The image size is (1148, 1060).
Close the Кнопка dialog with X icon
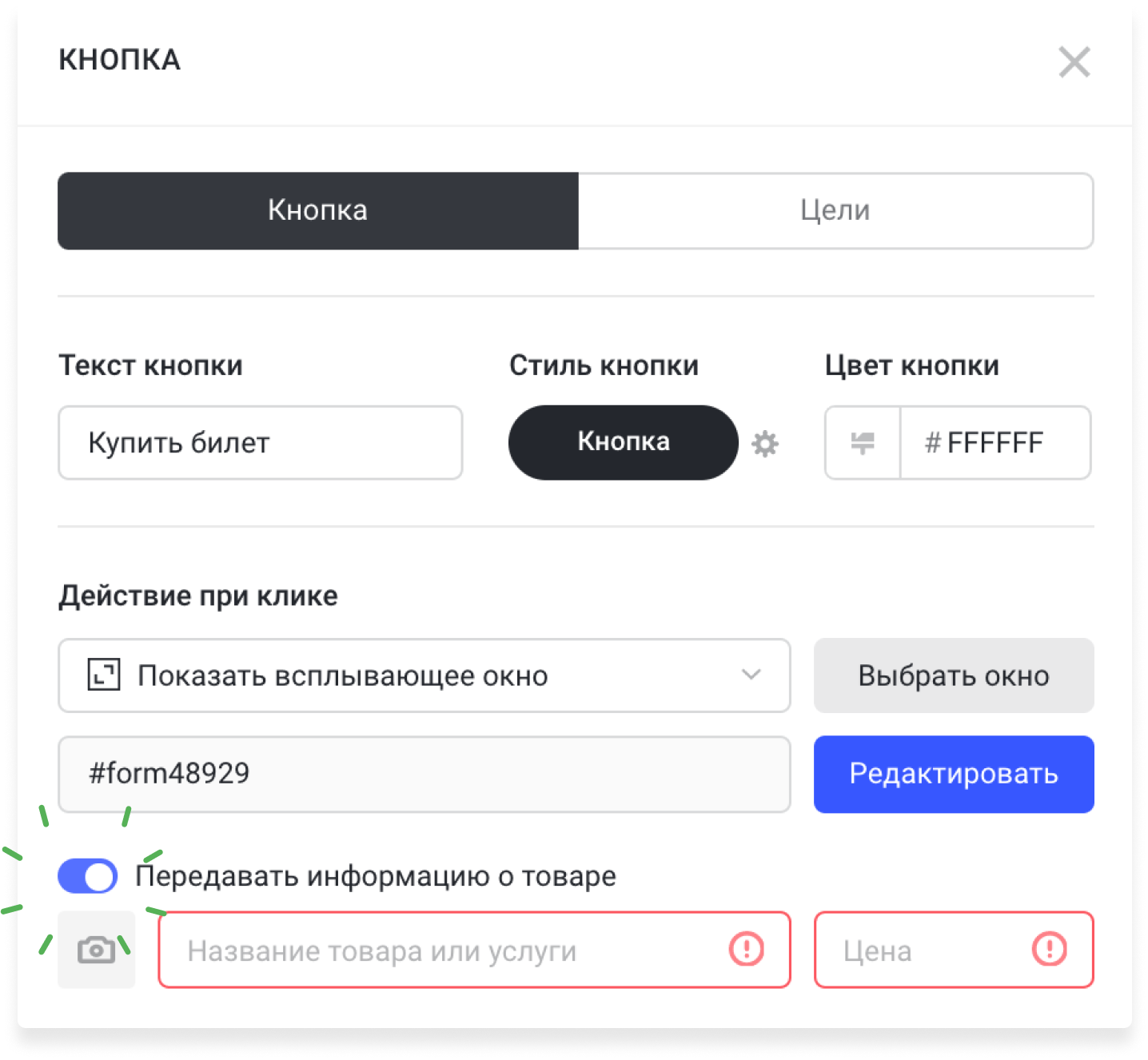[1074, 62]
